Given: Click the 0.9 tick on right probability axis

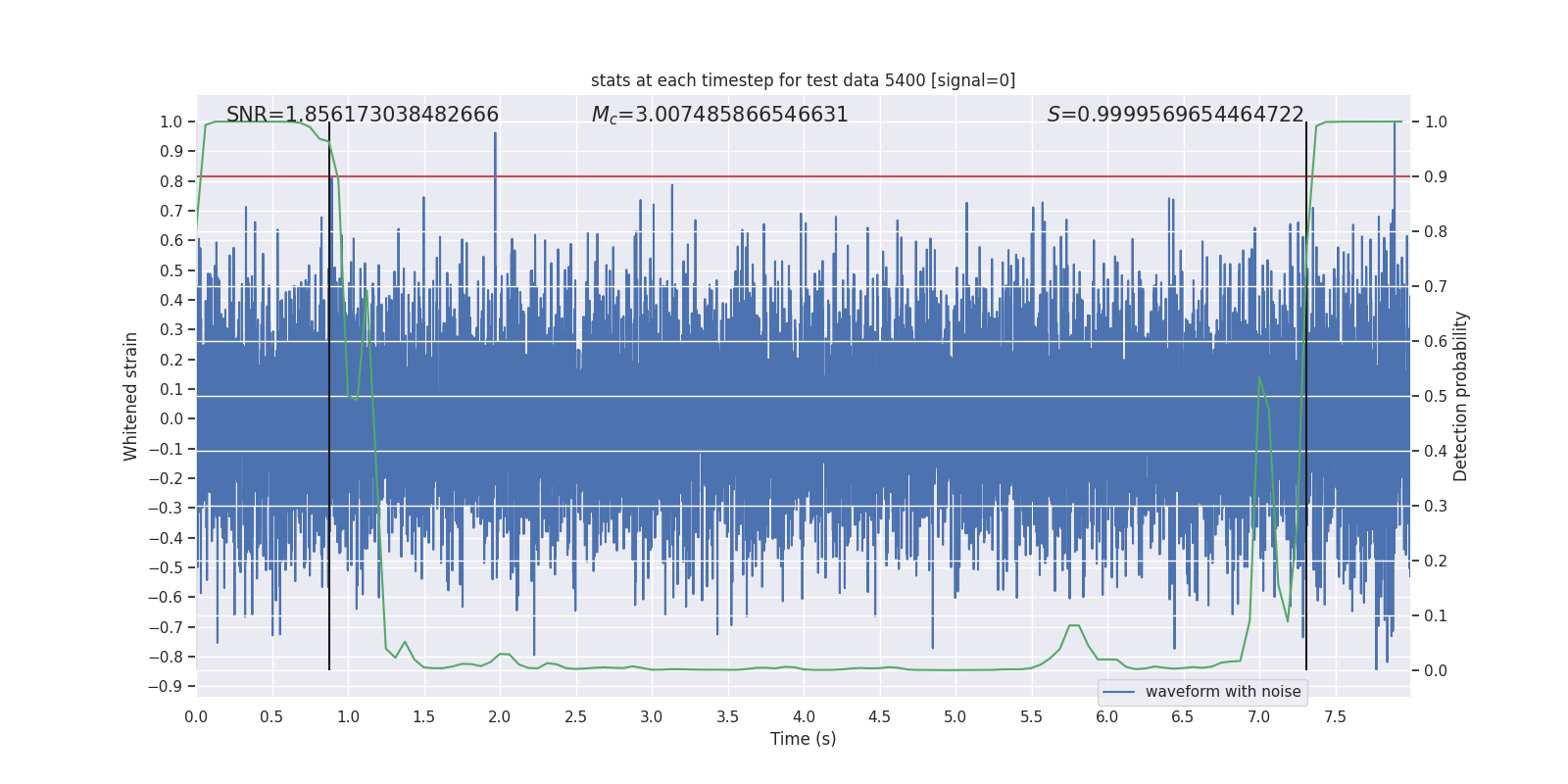Looking at the screenshot, I should (x=1436, y=177).
